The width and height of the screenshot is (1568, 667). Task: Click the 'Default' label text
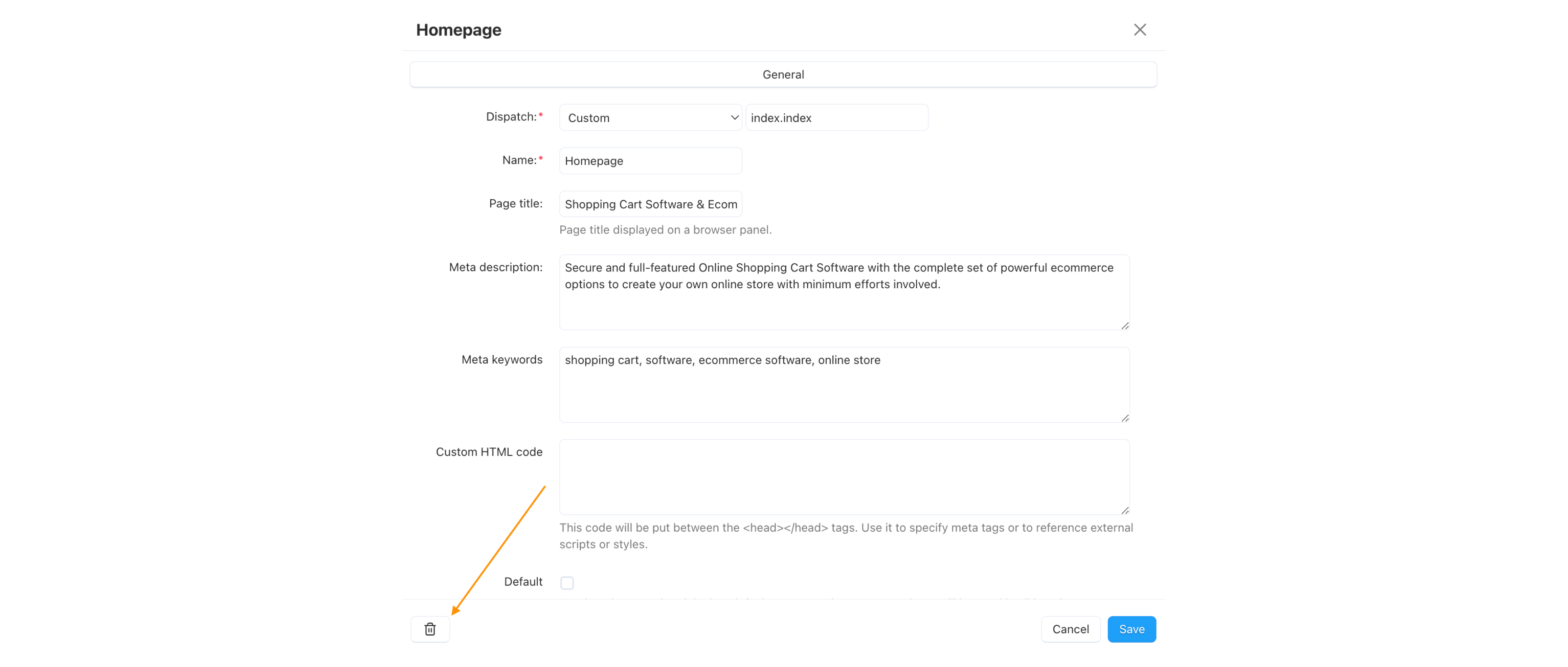(523, 581)
